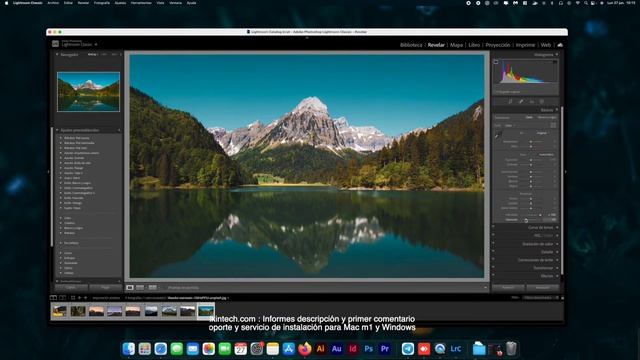Switch to Before/After view in the toolbar
This screenshot has height=360, width=640.
152,288
